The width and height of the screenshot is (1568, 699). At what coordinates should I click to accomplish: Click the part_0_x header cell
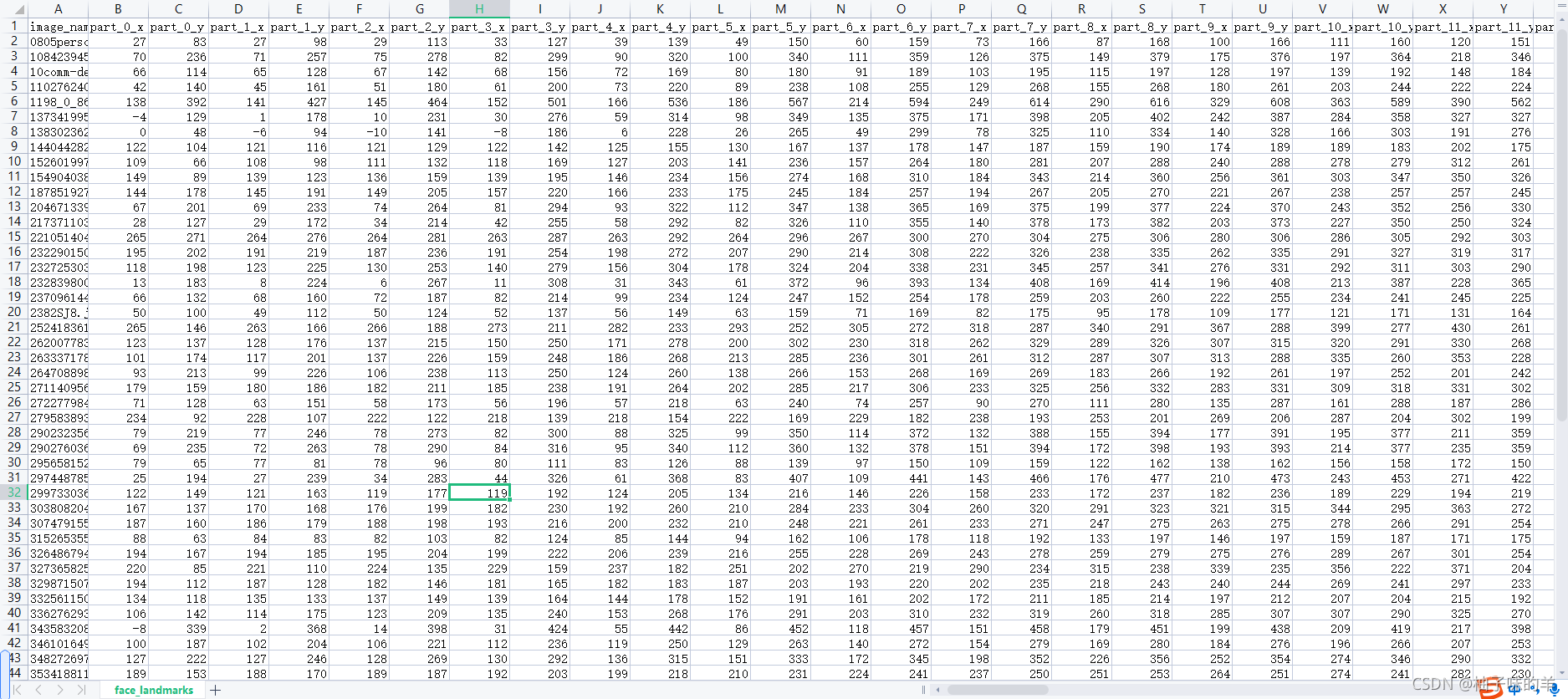[118, 27]
